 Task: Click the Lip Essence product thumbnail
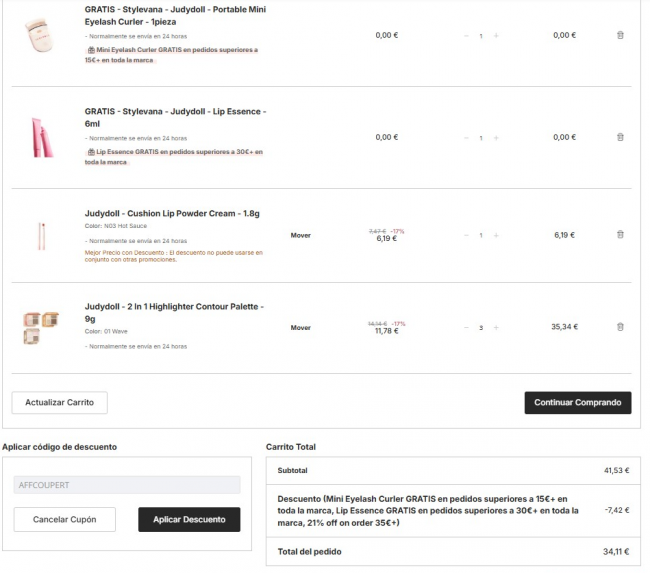tap(42, 135)
